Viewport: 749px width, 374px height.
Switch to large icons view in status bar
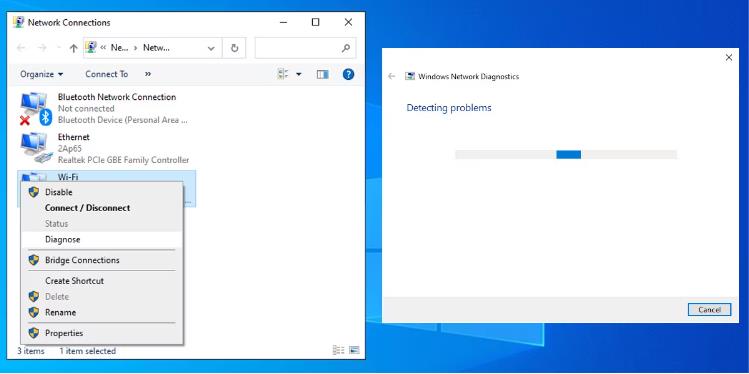354,351
